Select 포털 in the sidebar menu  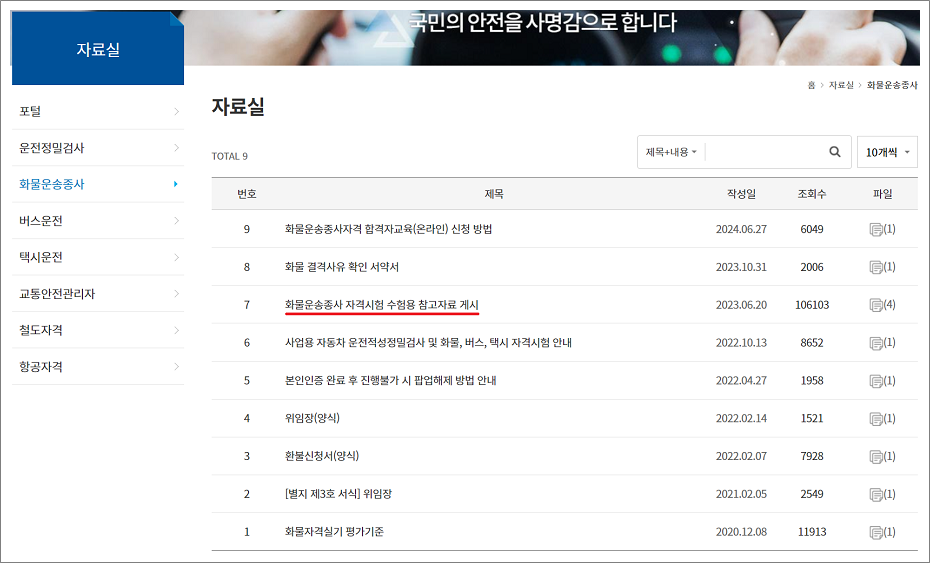[30, 111]
